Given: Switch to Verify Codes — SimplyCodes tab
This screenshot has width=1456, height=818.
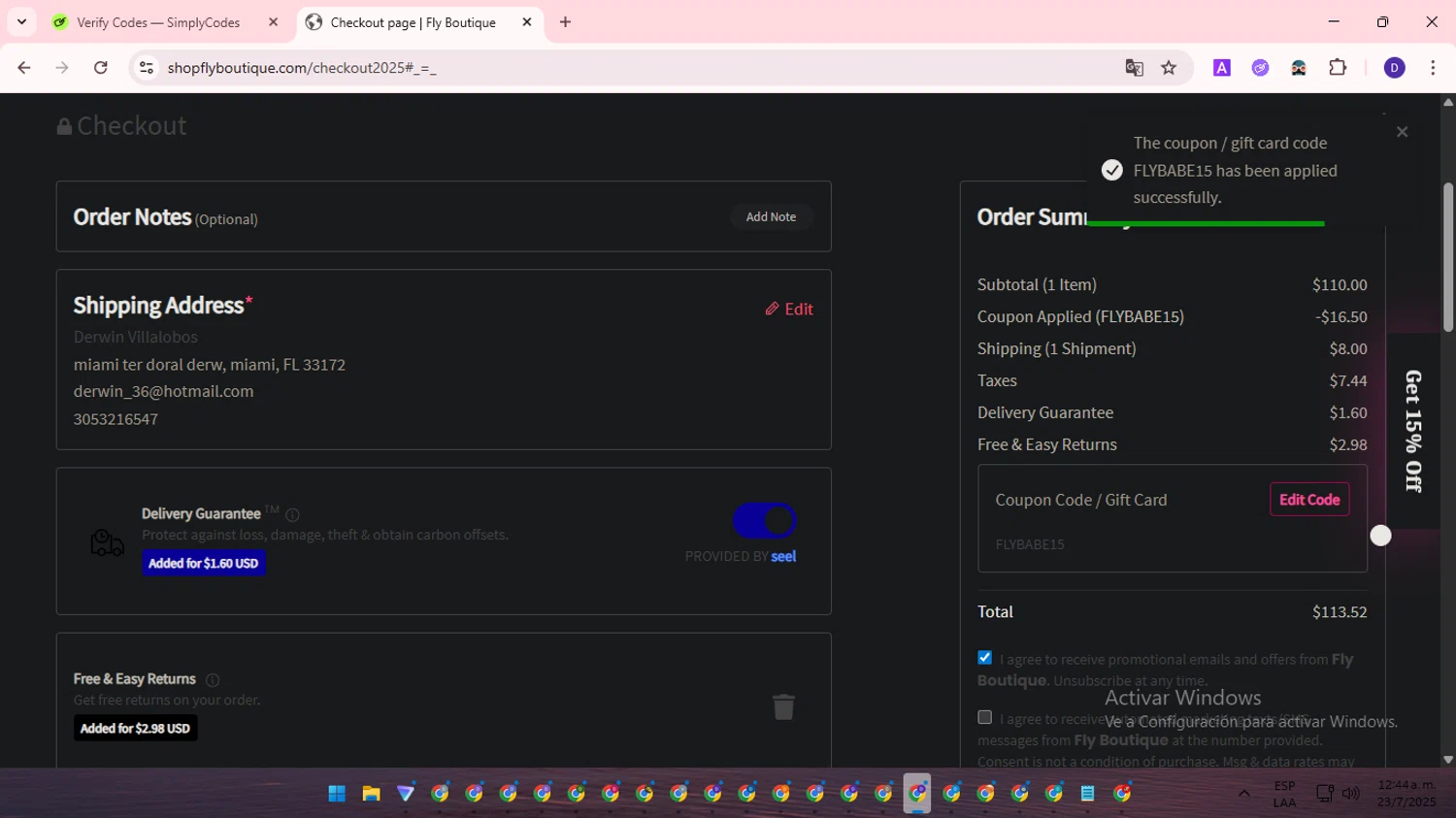Looking at the screenshot, I should pos(158,22).
